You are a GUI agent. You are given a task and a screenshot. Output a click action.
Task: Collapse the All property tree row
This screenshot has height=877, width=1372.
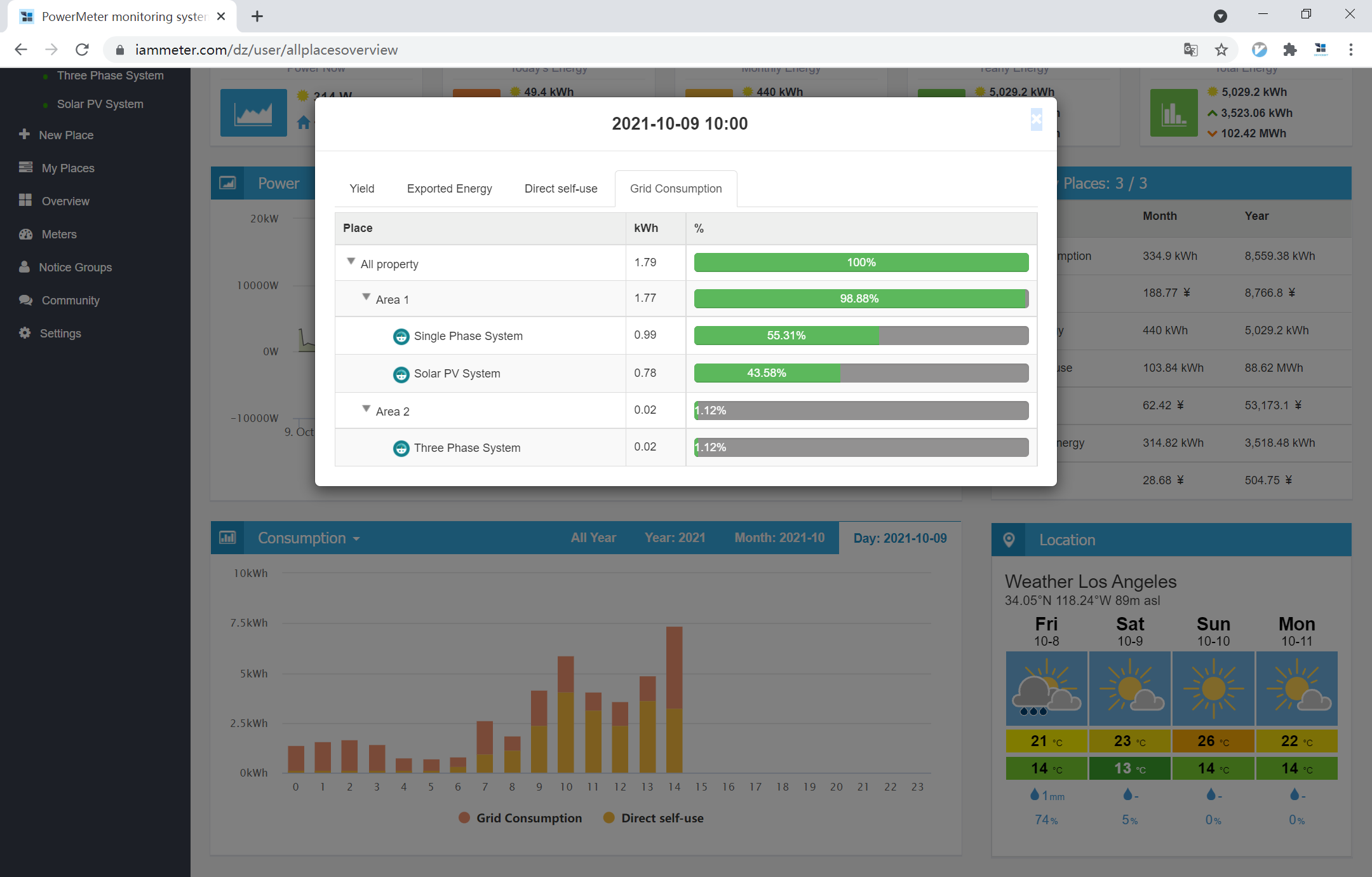351,261
